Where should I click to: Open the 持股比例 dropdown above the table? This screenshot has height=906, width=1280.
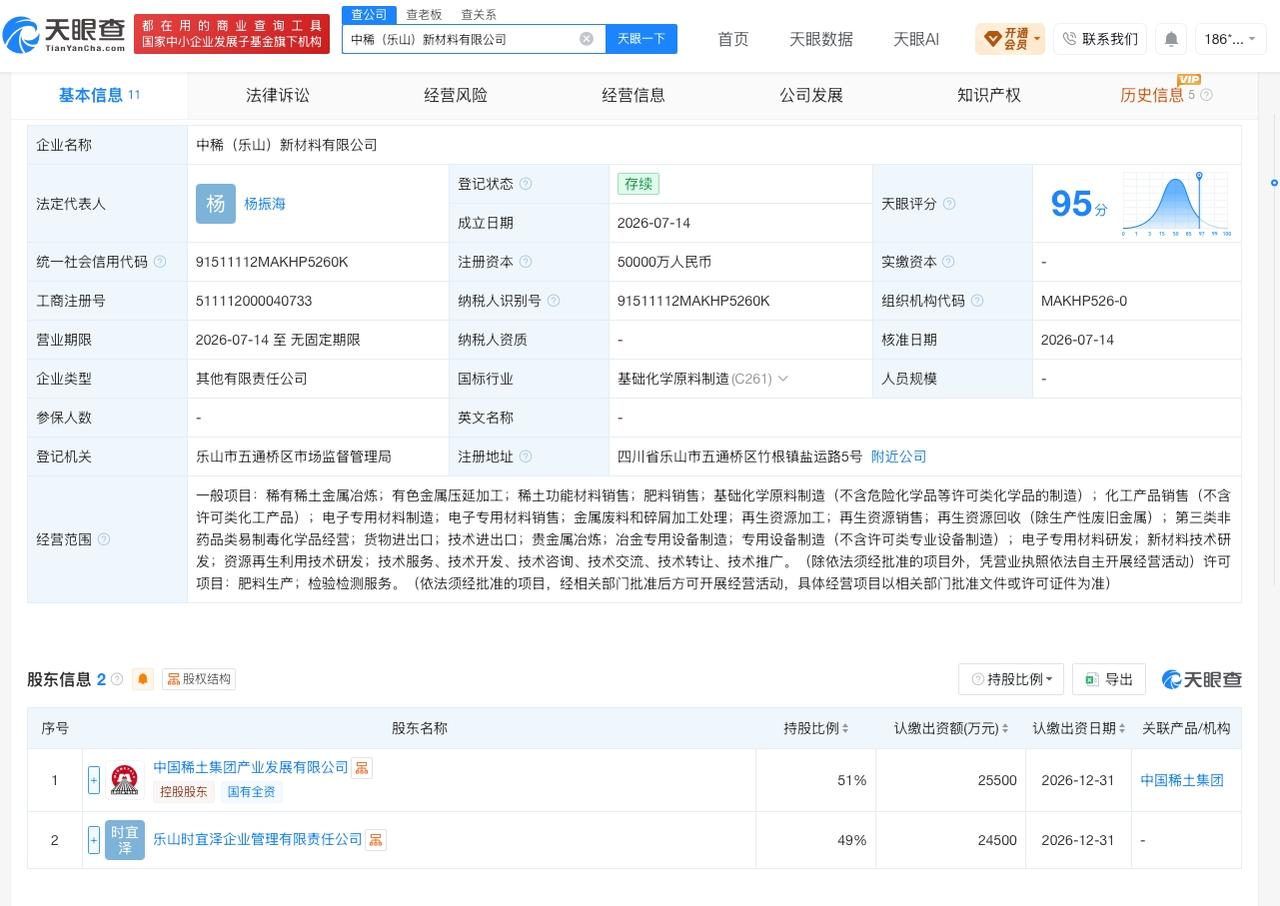point(1011,679)
